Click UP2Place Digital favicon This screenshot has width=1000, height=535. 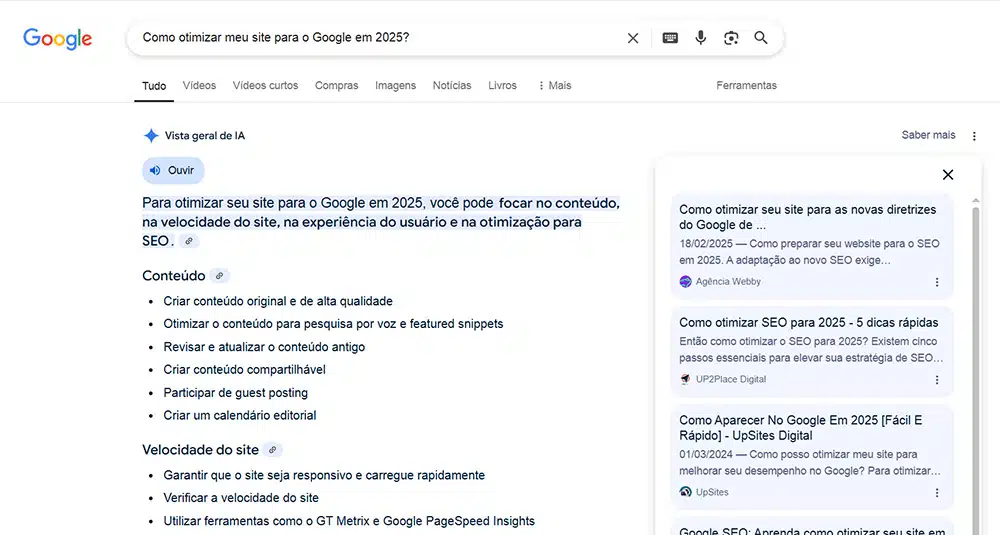point(686,379)
